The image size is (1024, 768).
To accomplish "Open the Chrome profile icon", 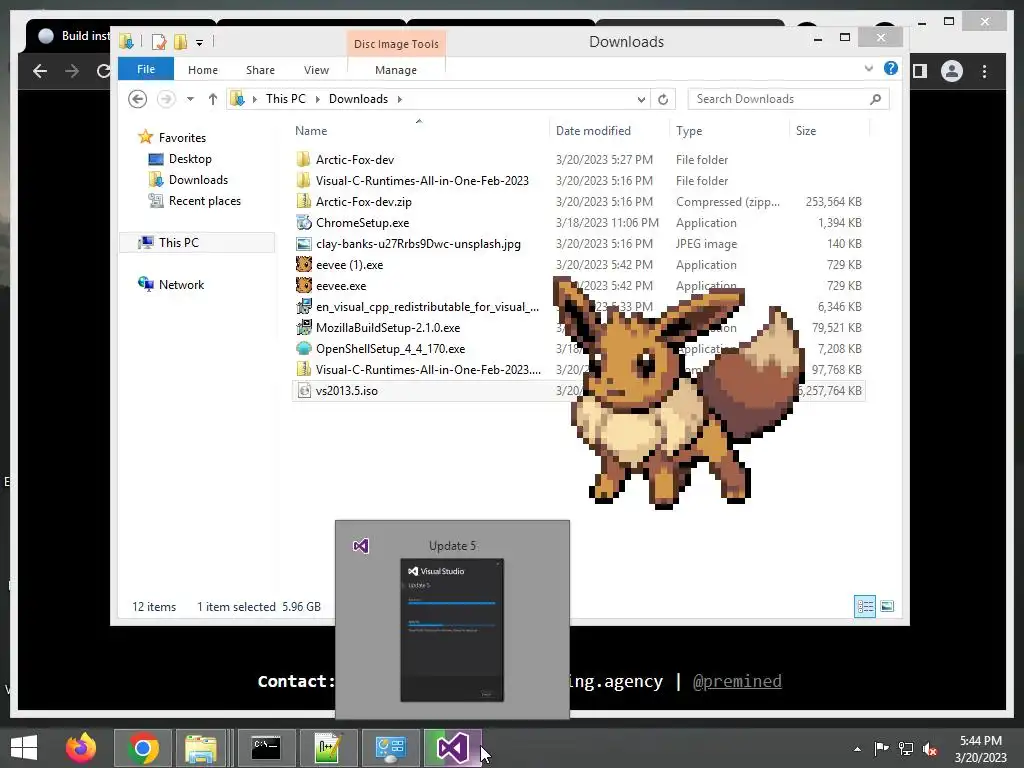I will (x=952, y=71).
